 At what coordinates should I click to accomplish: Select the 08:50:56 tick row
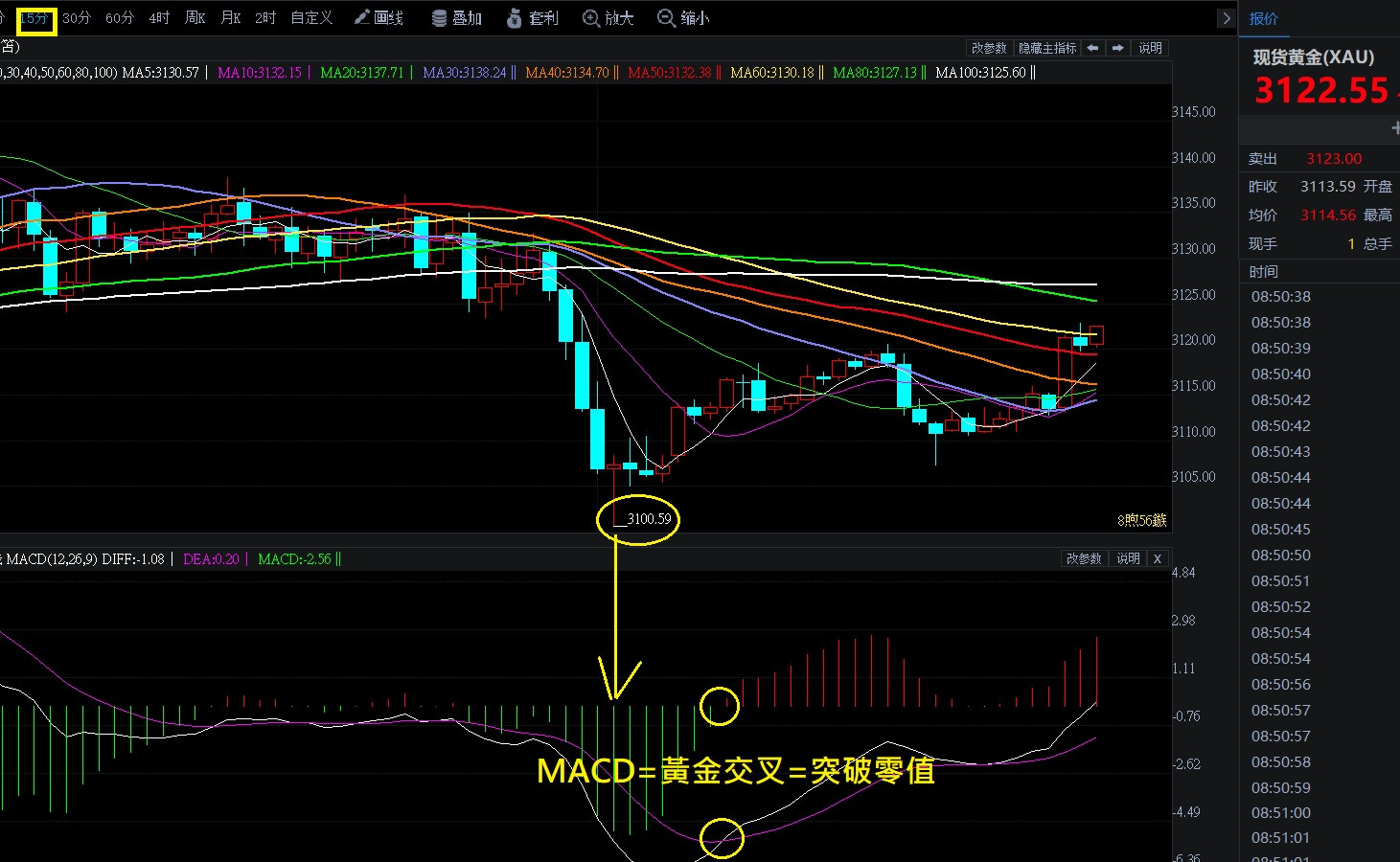tap(1281, 685)
